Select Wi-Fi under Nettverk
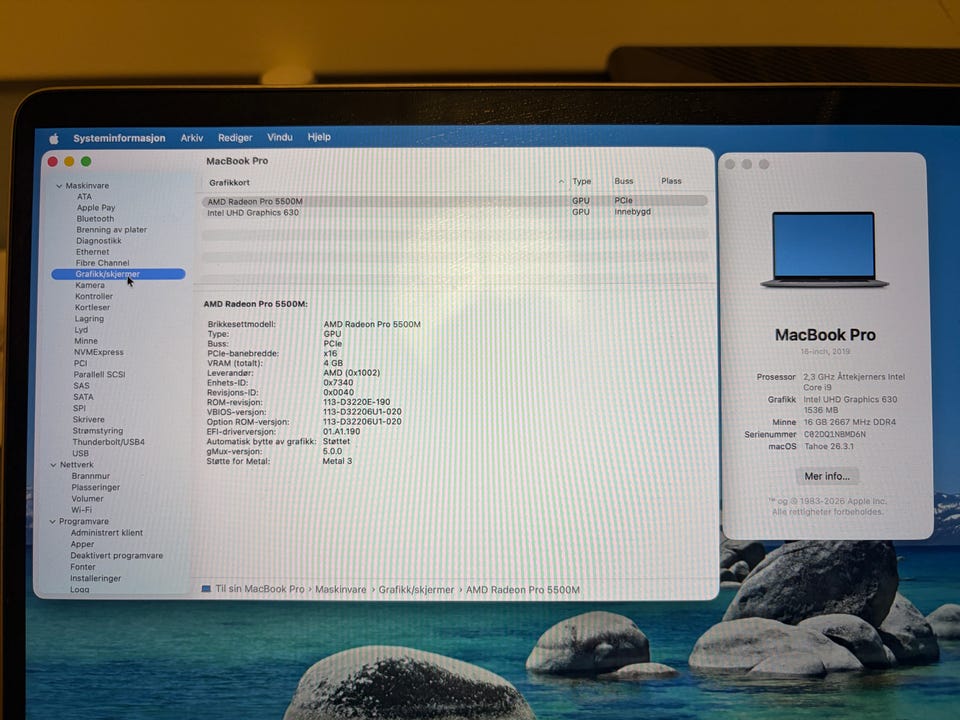Screen dimensions: 960x720 pyautogui.click(x=81, y=510)
